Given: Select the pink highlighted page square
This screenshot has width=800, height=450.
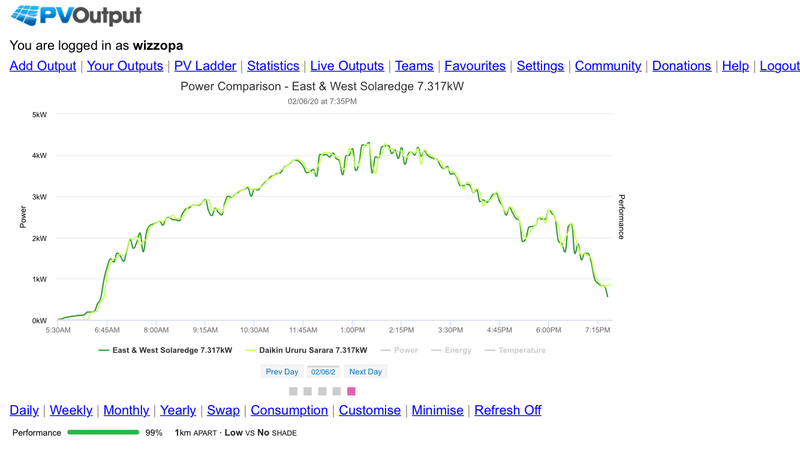Looking at the screenshot, I should click(351, 391).
